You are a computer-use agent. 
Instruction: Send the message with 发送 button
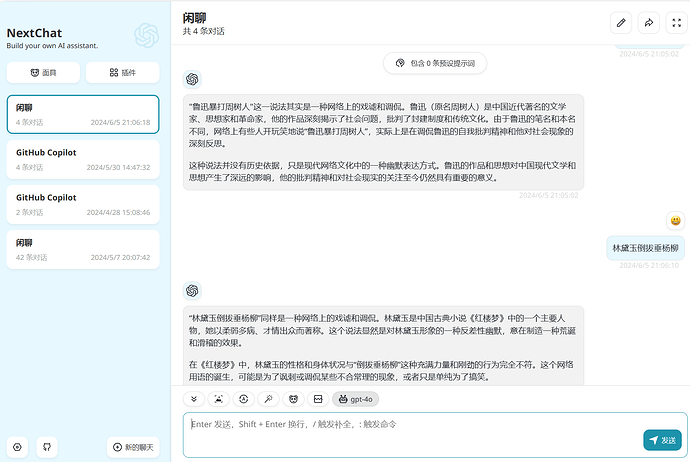[662, 440]
